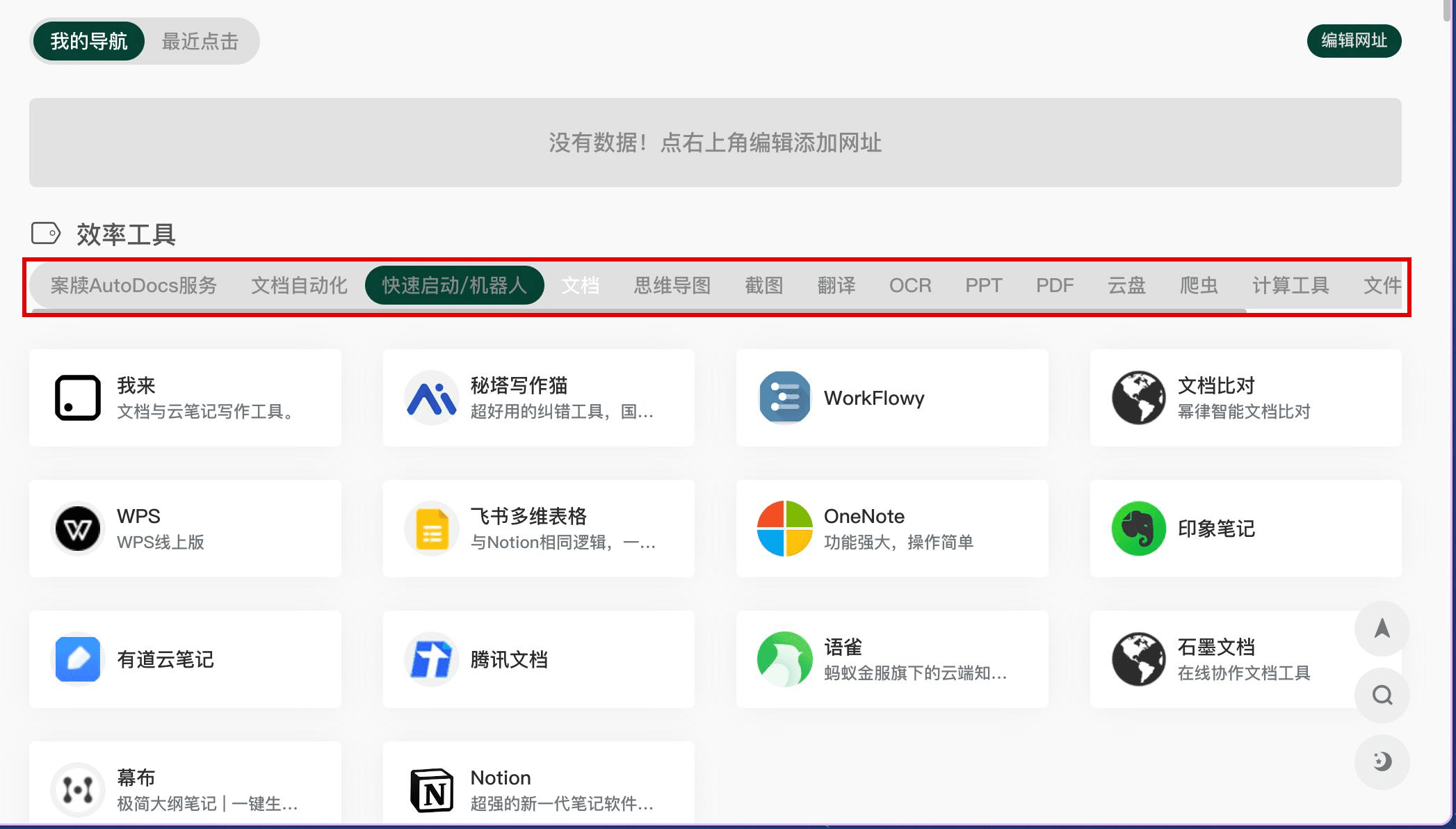Open search with the magnifier floating button
Viewport: 1456px width, 829px height.
tap(1382, 695)
